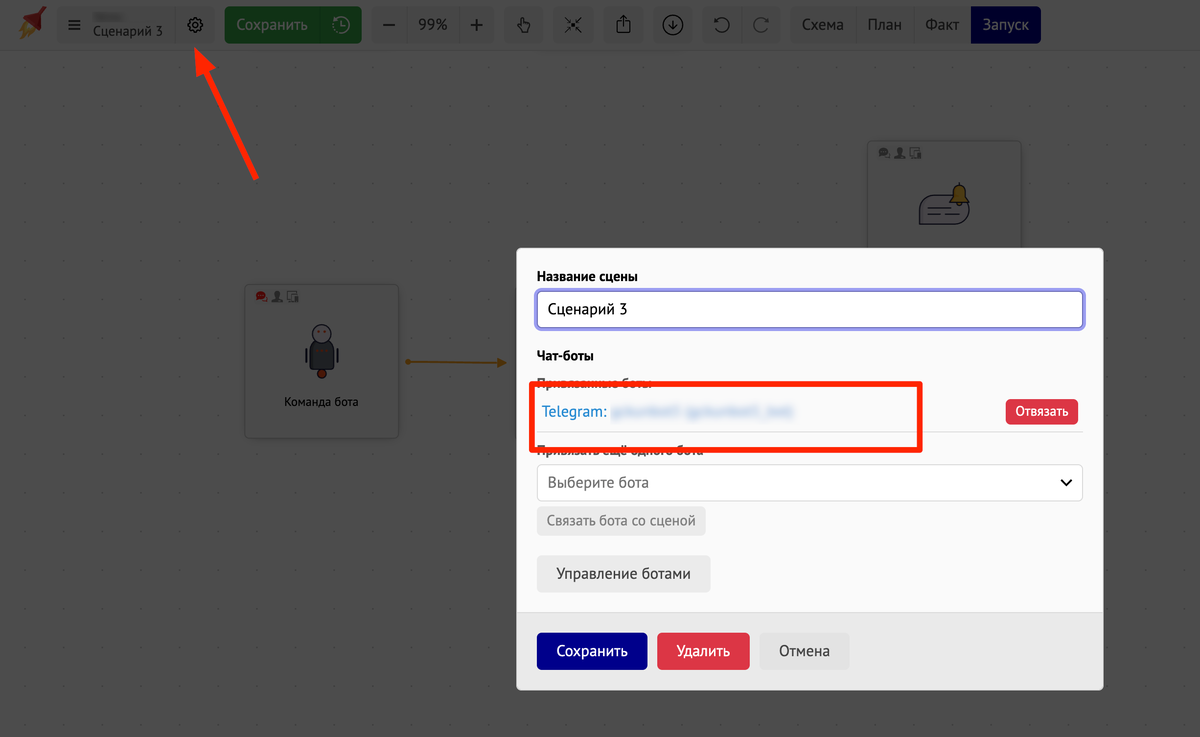Click the rocket logo icon
The width and height of the screenshot is (1200, 737).
point(33,22)
